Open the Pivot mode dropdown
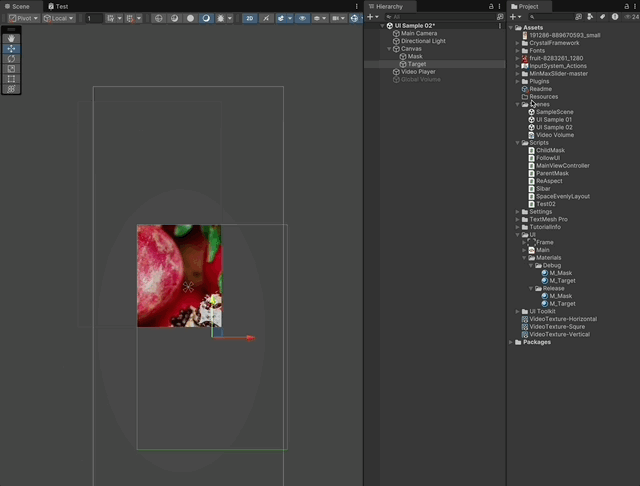 (24, 18)
